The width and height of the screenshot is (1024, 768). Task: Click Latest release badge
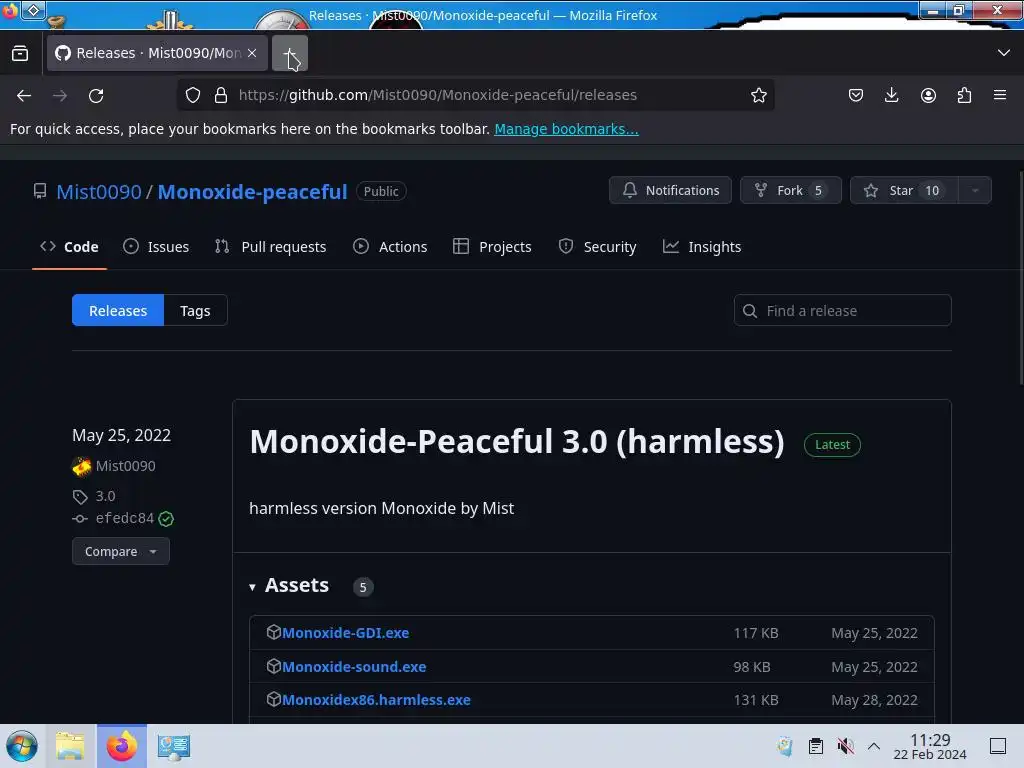(x=832, y=445)
